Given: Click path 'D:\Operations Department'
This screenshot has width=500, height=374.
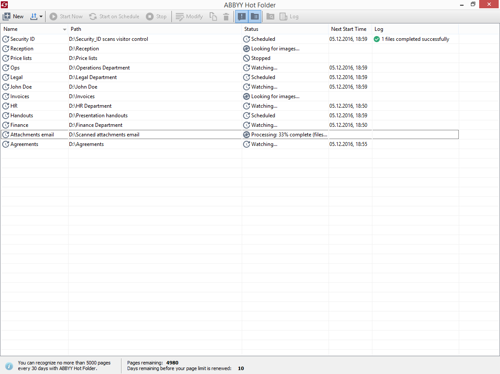Looking at the screenshot, I should pyautogui.click(x=99, y=68).
